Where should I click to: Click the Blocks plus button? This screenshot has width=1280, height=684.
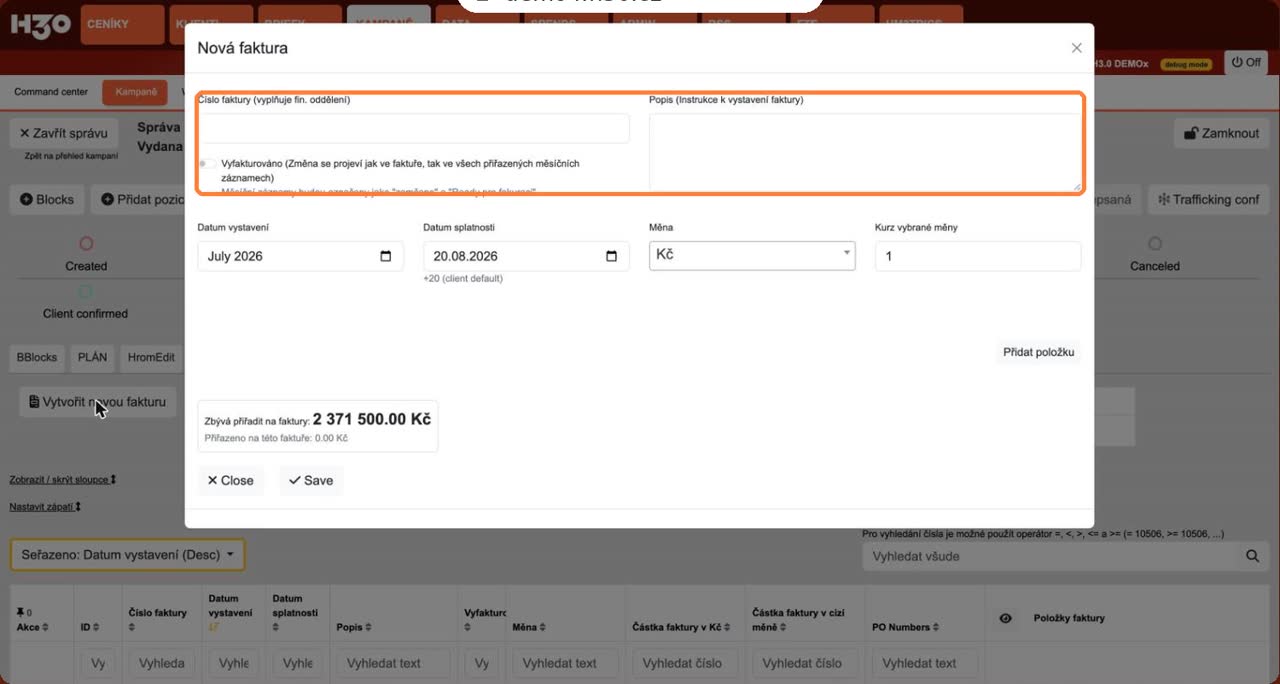pos(47,199)
